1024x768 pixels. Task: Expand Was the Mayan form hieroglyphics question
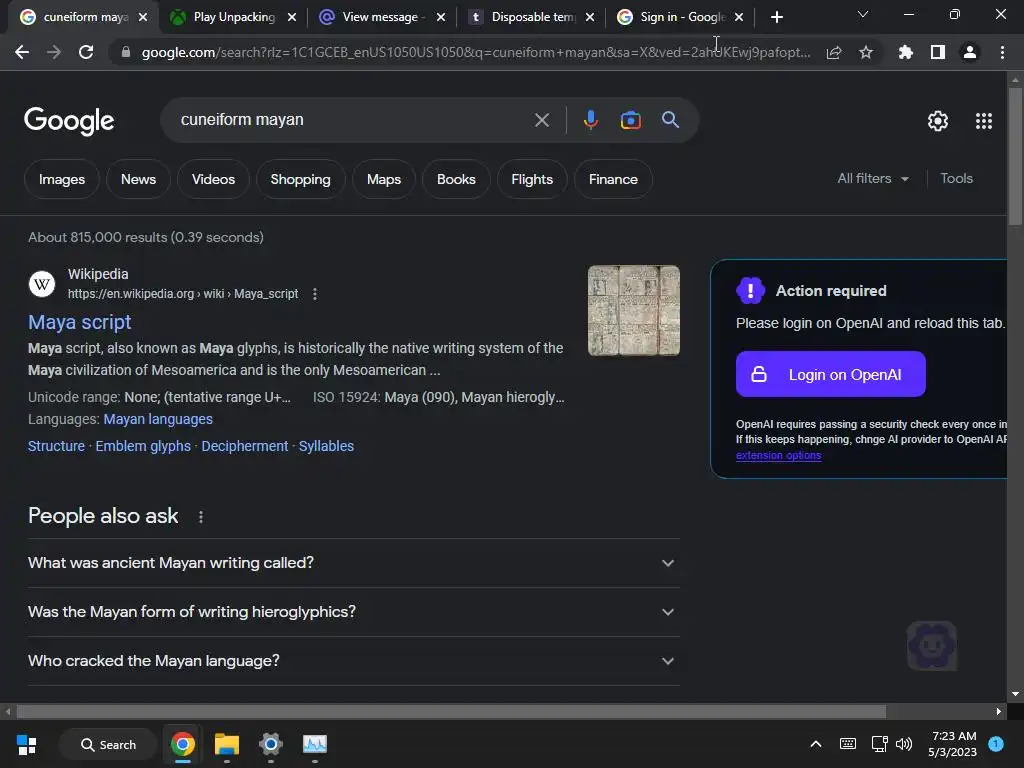(x=354, y=612)
